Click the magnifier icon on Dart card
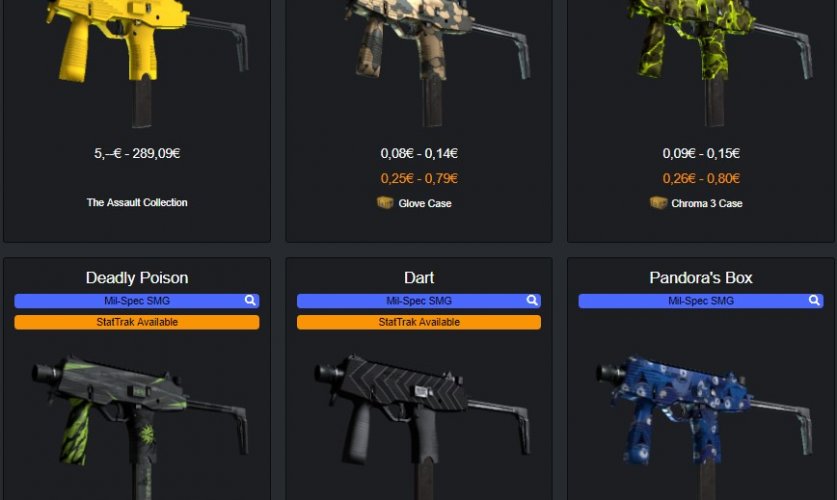837x500 pixels. click(x=532, y=300)
